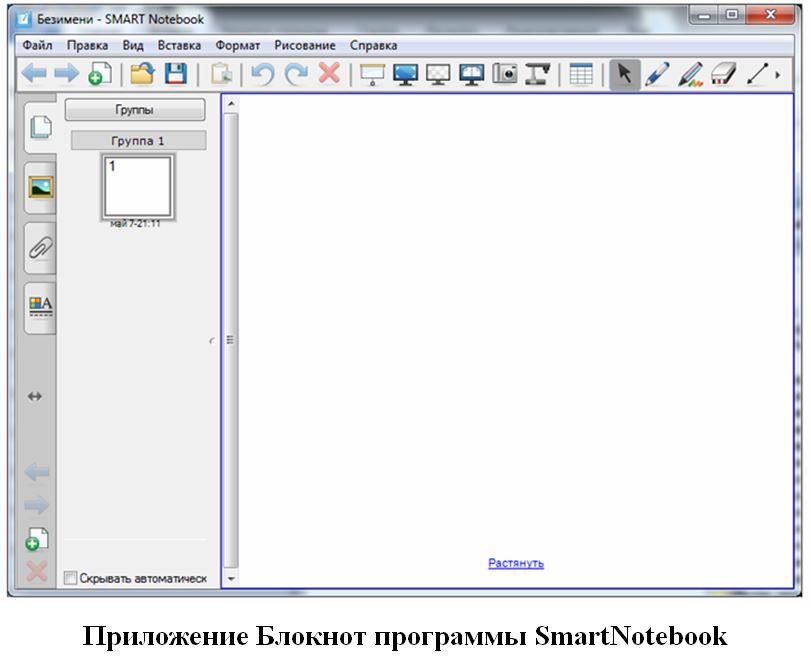Screen dimensions: 811x661
Task: Maximize the SMART Notebook window
Action: pos(732,15)
